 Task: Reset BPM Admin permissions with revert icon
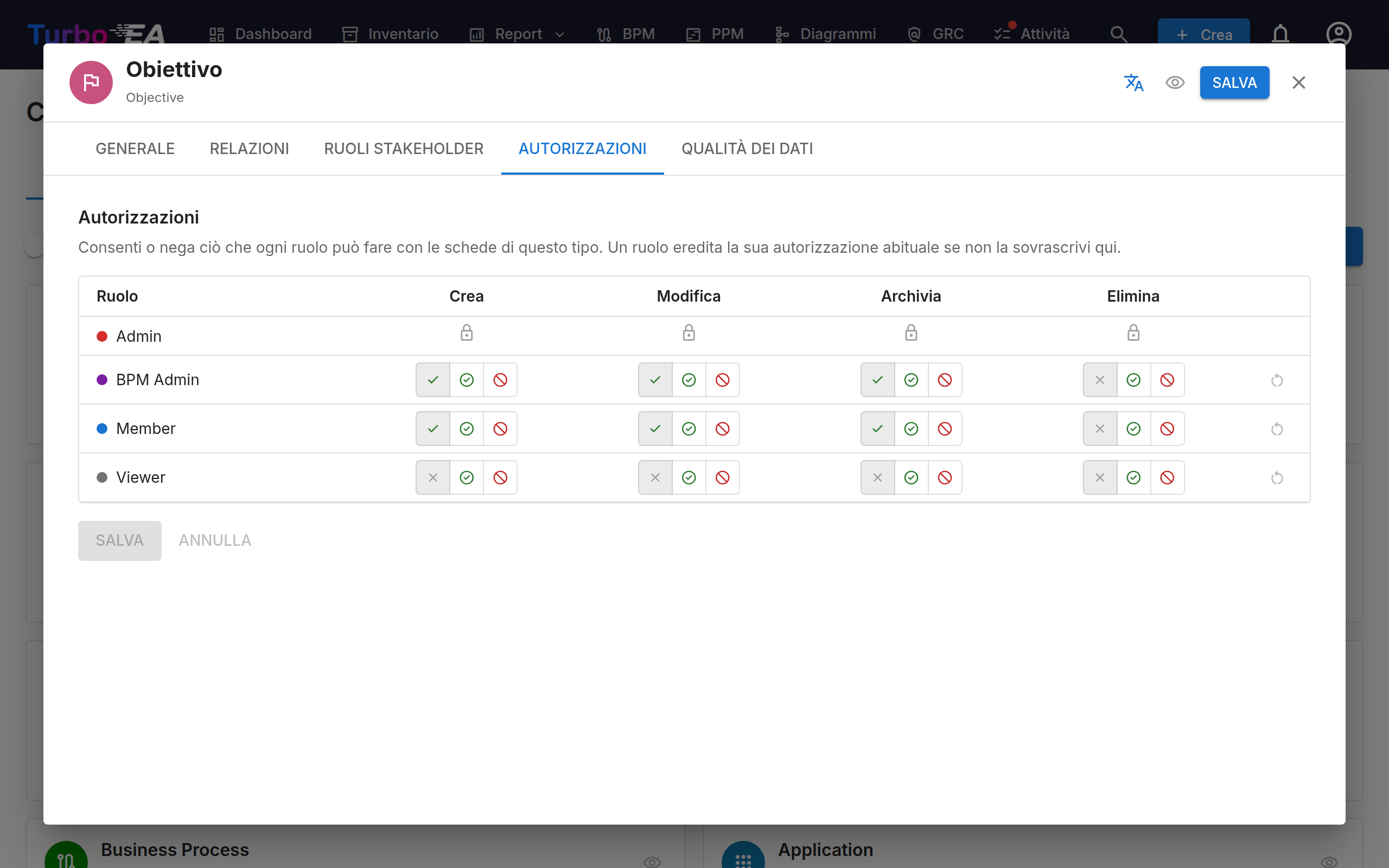click(x=1277, y=380)
